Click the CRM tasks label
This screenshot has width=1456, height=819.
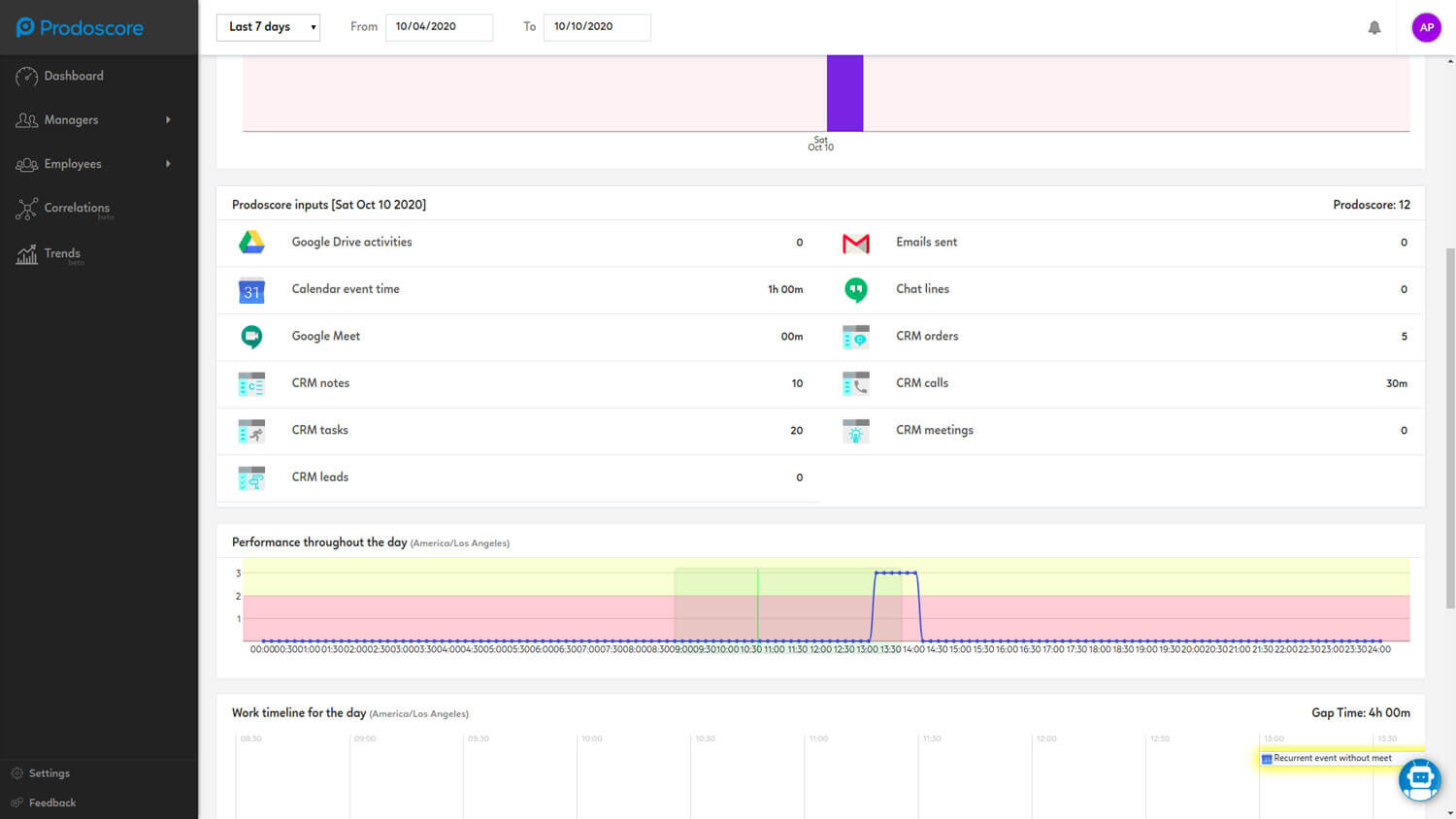[319, 430]
